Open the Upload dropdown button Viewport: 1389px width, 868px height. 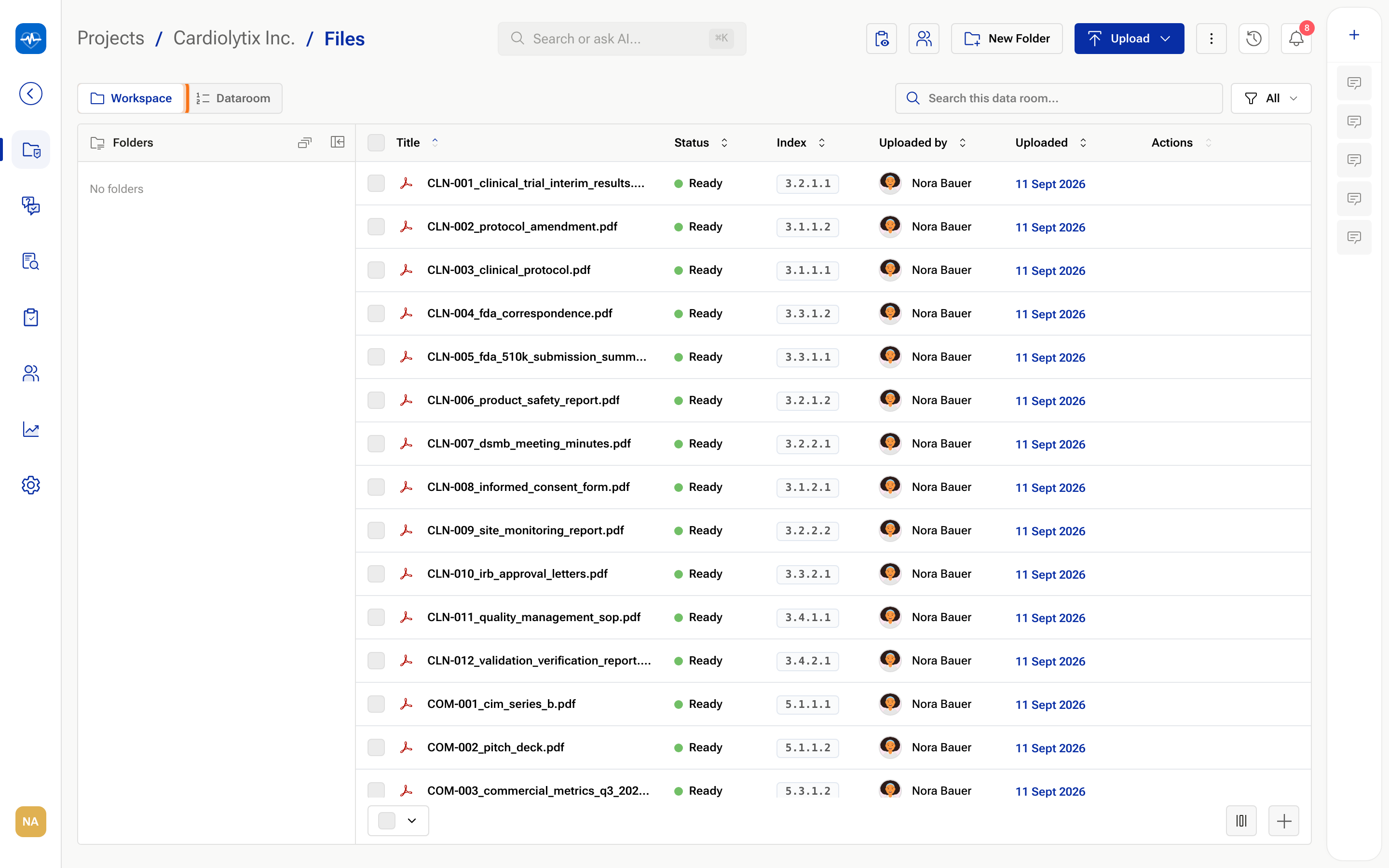tap(1129, 39)
